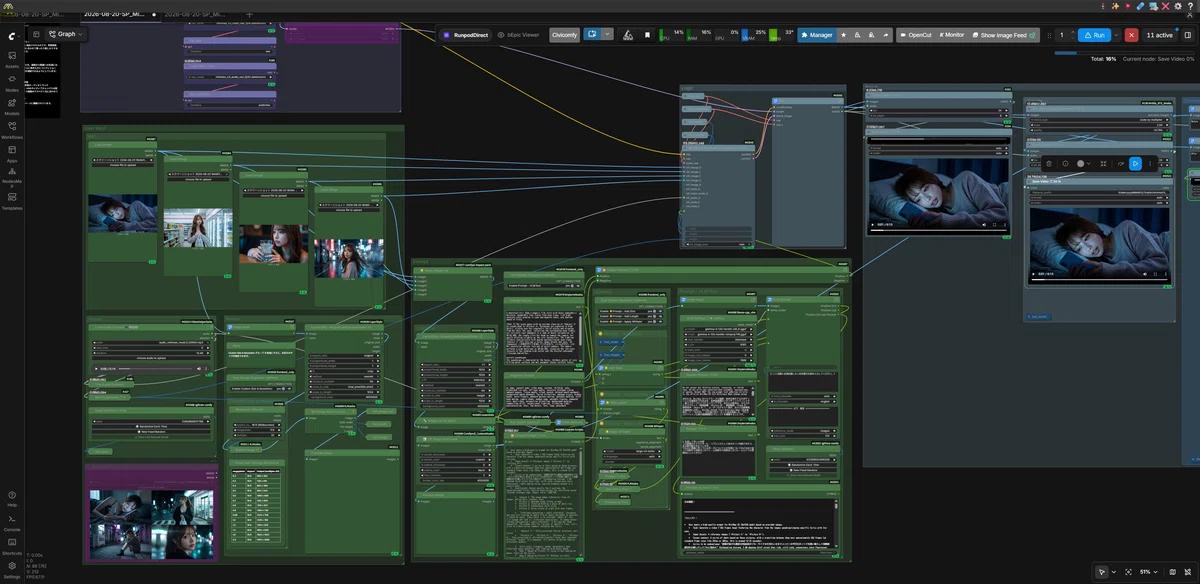Click the red cancel X button beside Run

pyautogui.click(x=1131, y=35)
